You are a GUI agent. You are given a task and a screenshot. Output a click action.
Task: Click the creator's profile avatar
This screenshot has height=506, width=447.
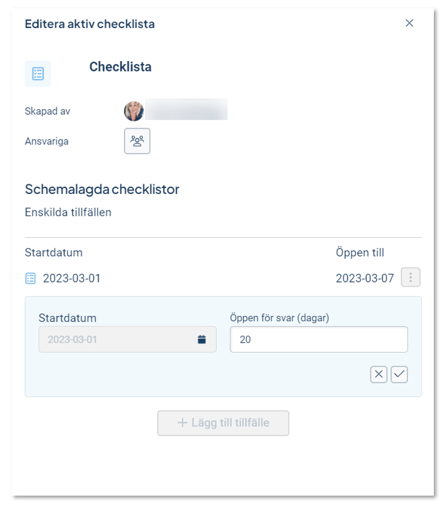click(134, 111)
